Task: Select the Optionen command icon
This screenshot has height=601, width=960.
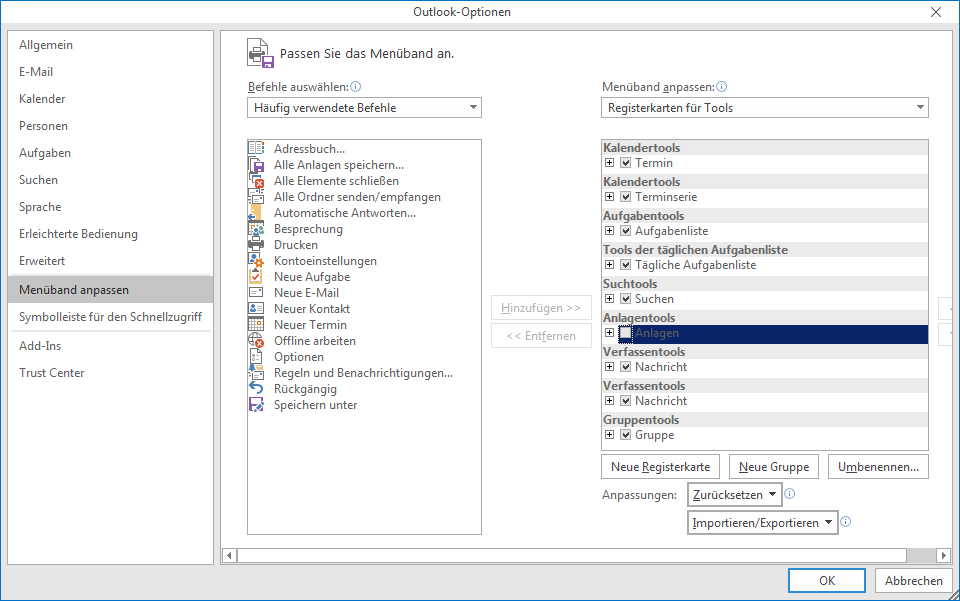Action: click(x=256, y=357)
